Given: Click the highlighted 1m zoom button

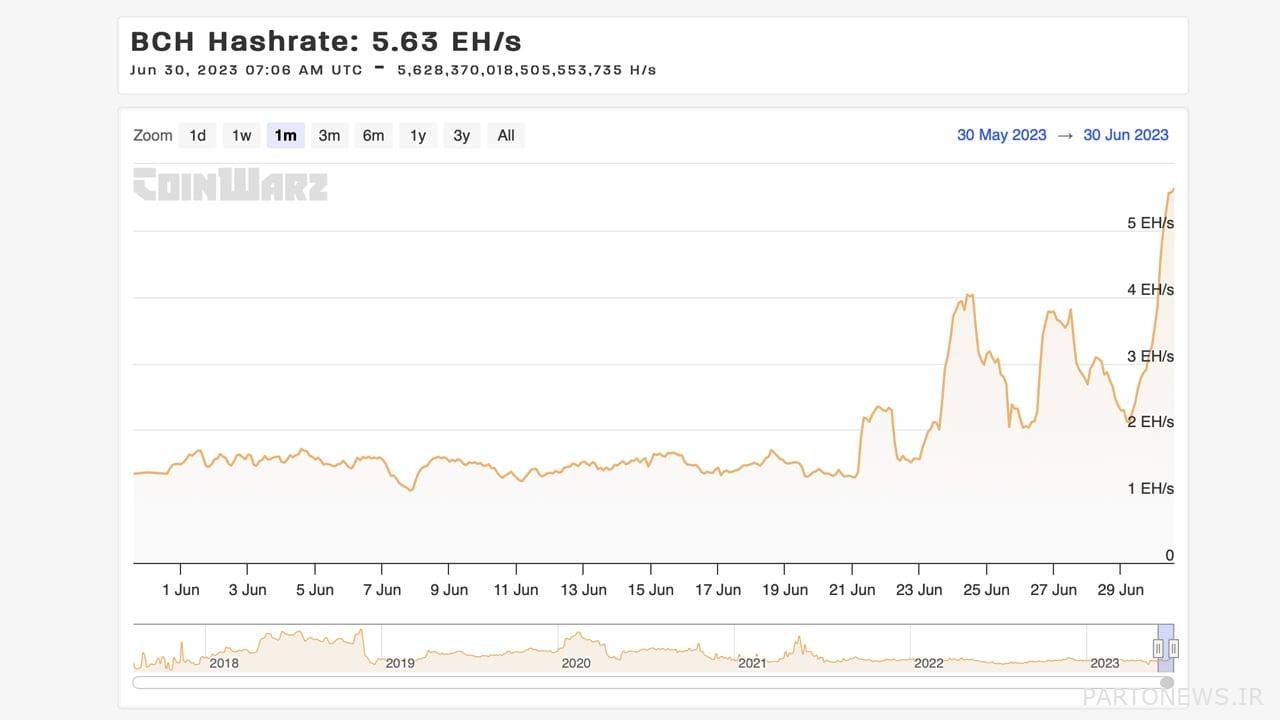Looking at the screenshot, I should tap(285, 136).
